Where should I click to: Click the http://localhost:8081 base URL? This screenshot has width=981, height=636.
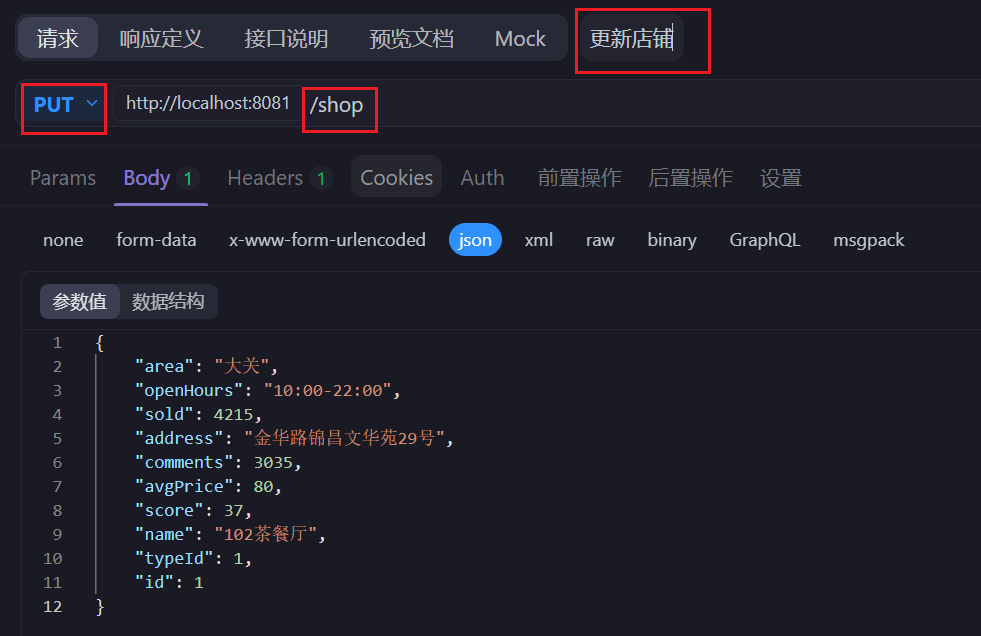pos(208,103)
